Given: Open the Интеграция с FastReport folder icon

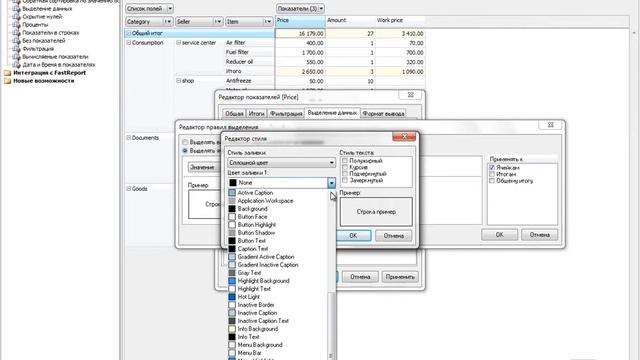Looking at the screenshot, I should tap(7, 73).
